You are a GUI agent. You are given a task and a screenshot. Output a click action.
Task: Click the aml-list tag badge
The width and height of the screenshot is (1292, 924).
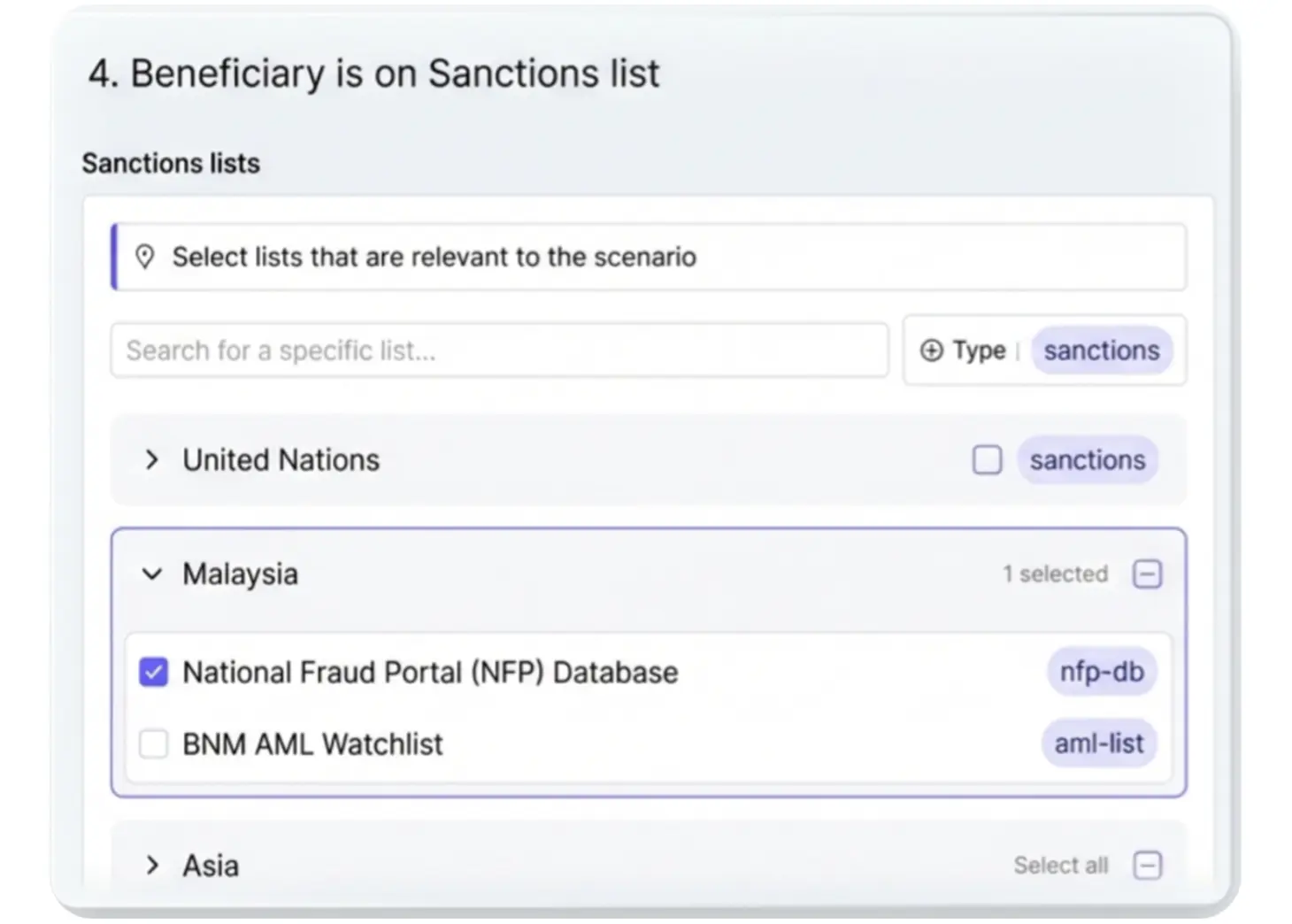pyautogui.click(x=1099, y=743)
